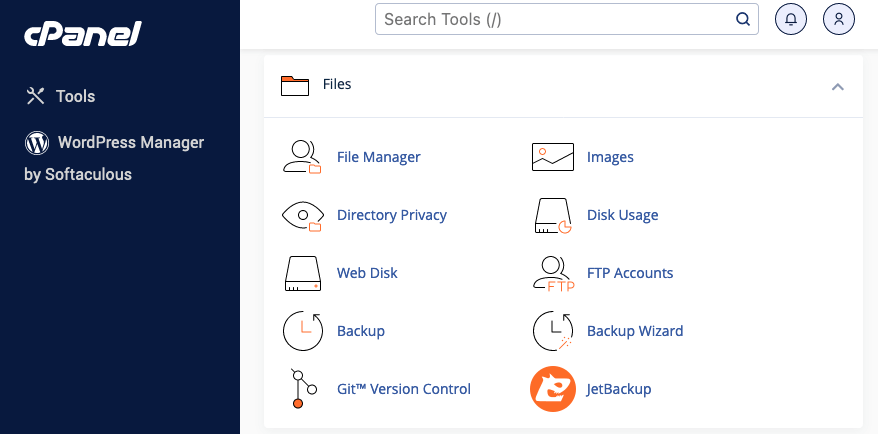This screenshot has height=434, width=878.
Task: Open the Backup clock icon
Action: 302,331
